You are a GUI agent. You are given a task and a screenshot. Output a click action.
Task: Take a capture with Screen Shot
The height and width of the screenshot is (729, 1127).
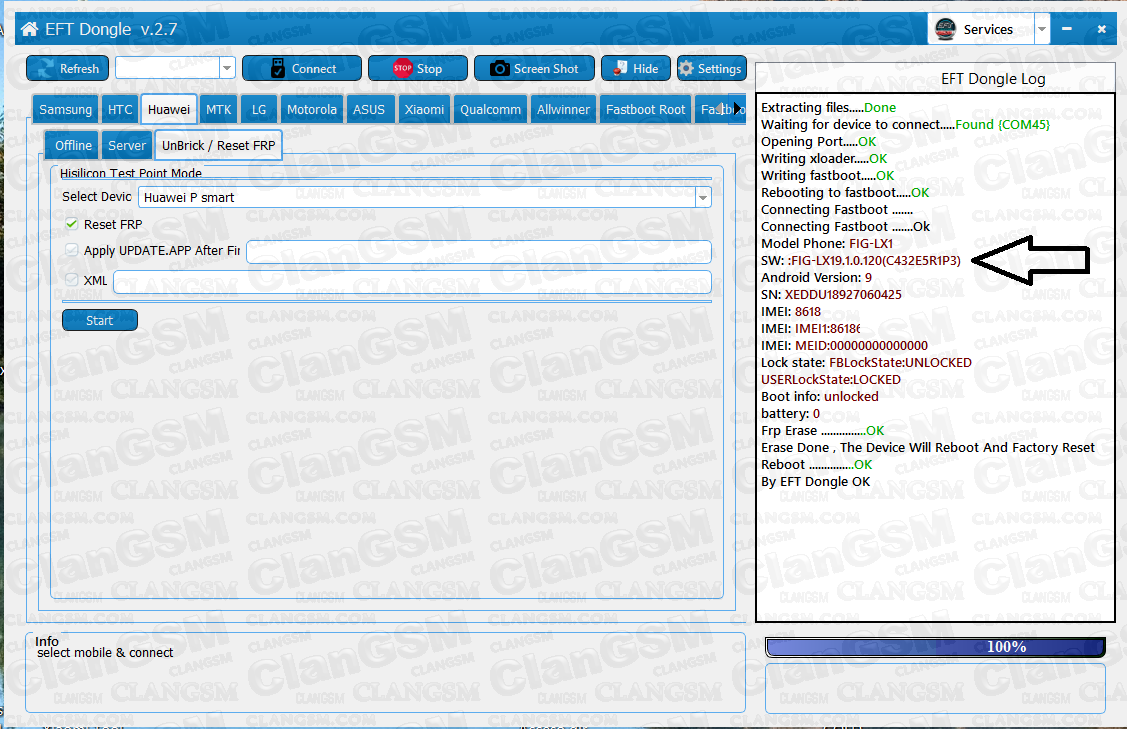click(x=534, y=68)
